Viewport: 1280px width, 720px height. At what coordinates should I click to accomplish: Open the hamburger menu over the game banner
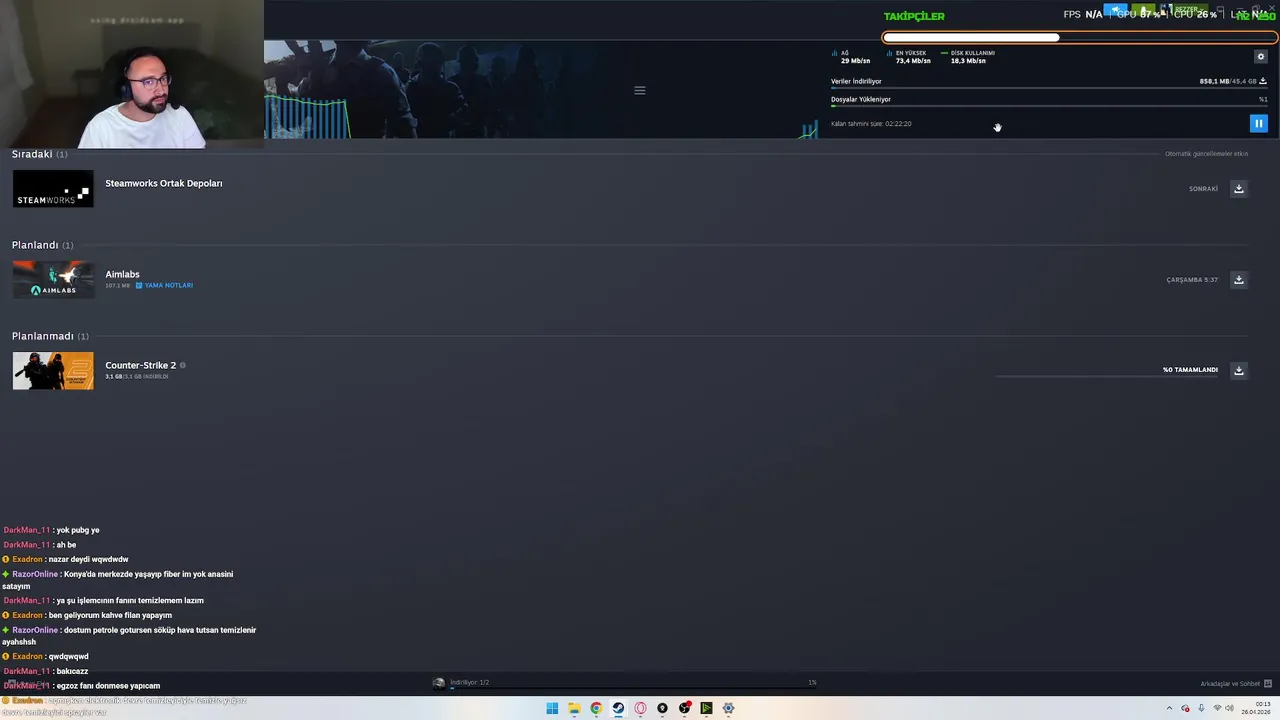[640, 90]
